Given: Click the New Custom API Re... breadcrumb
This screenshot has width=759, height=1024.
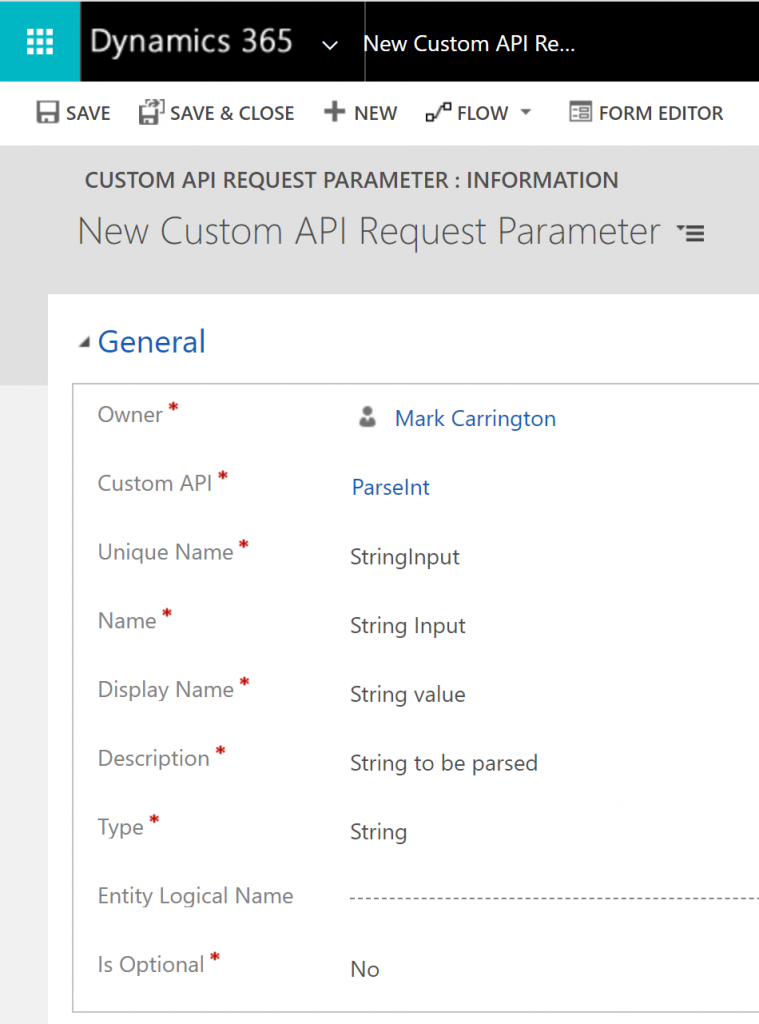Looking at the screenshot, I should (469, 44).
